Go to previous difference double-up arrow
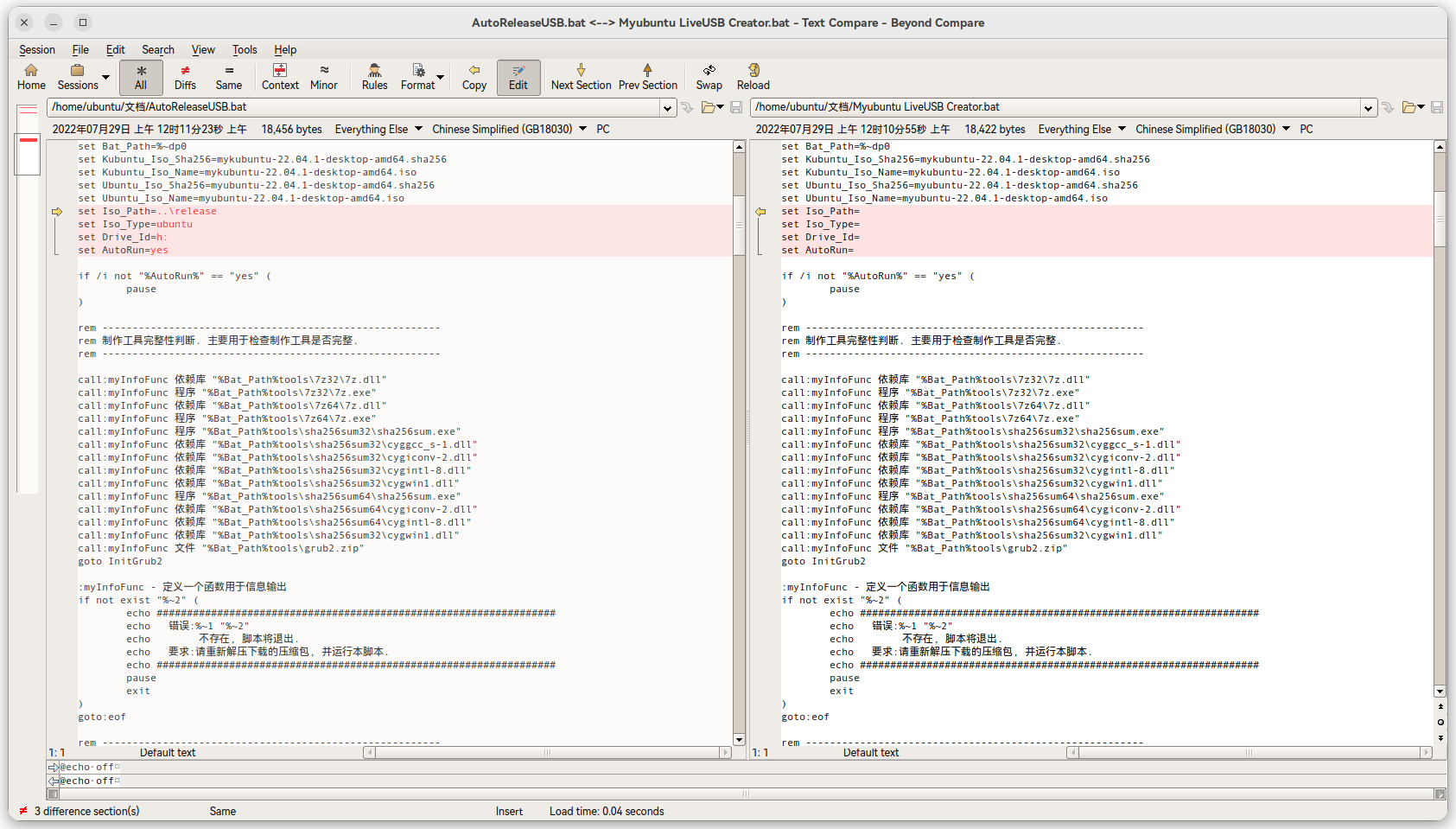The height and width of the screenshot is (829, 1456). pyautogui.click(x=1440, y=707)
